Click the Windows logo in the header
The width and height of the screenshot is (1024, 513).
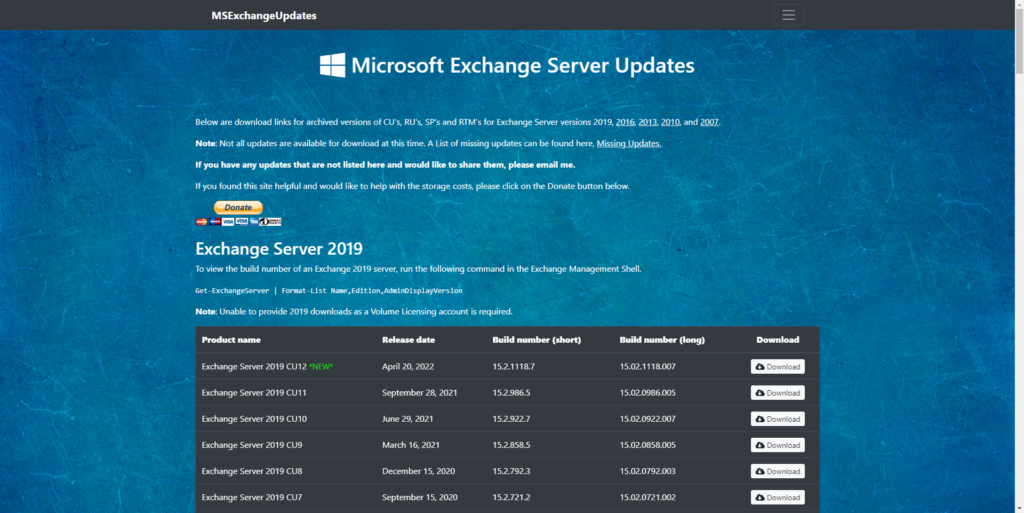[x=332, y=66]
